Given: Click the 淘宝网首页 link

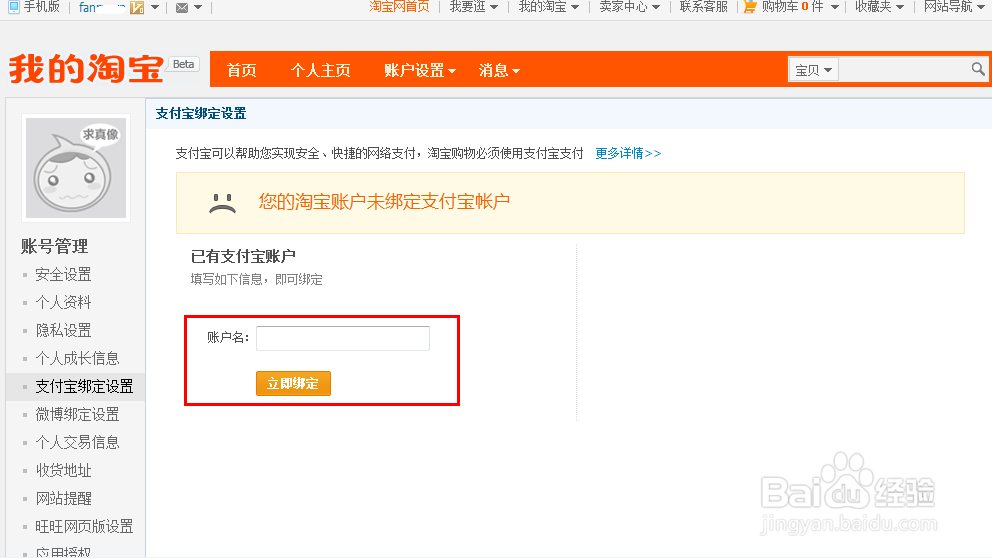Looking at the screenshot, I should [399, 7].
